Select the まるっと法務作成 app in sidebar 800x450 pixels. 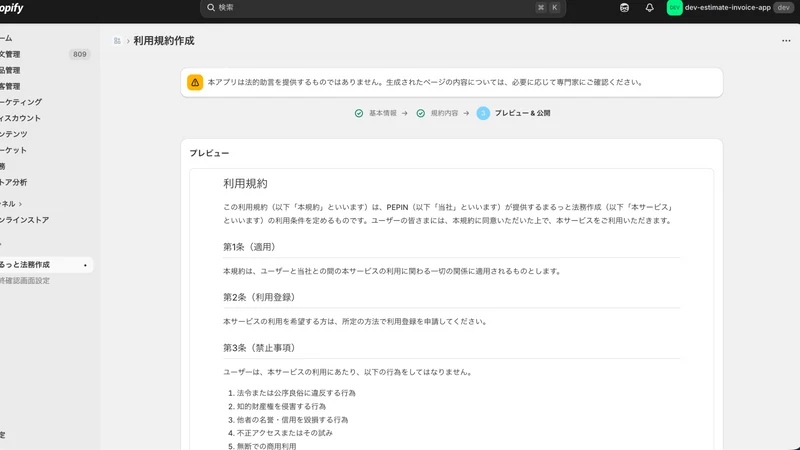click(45, 265)
